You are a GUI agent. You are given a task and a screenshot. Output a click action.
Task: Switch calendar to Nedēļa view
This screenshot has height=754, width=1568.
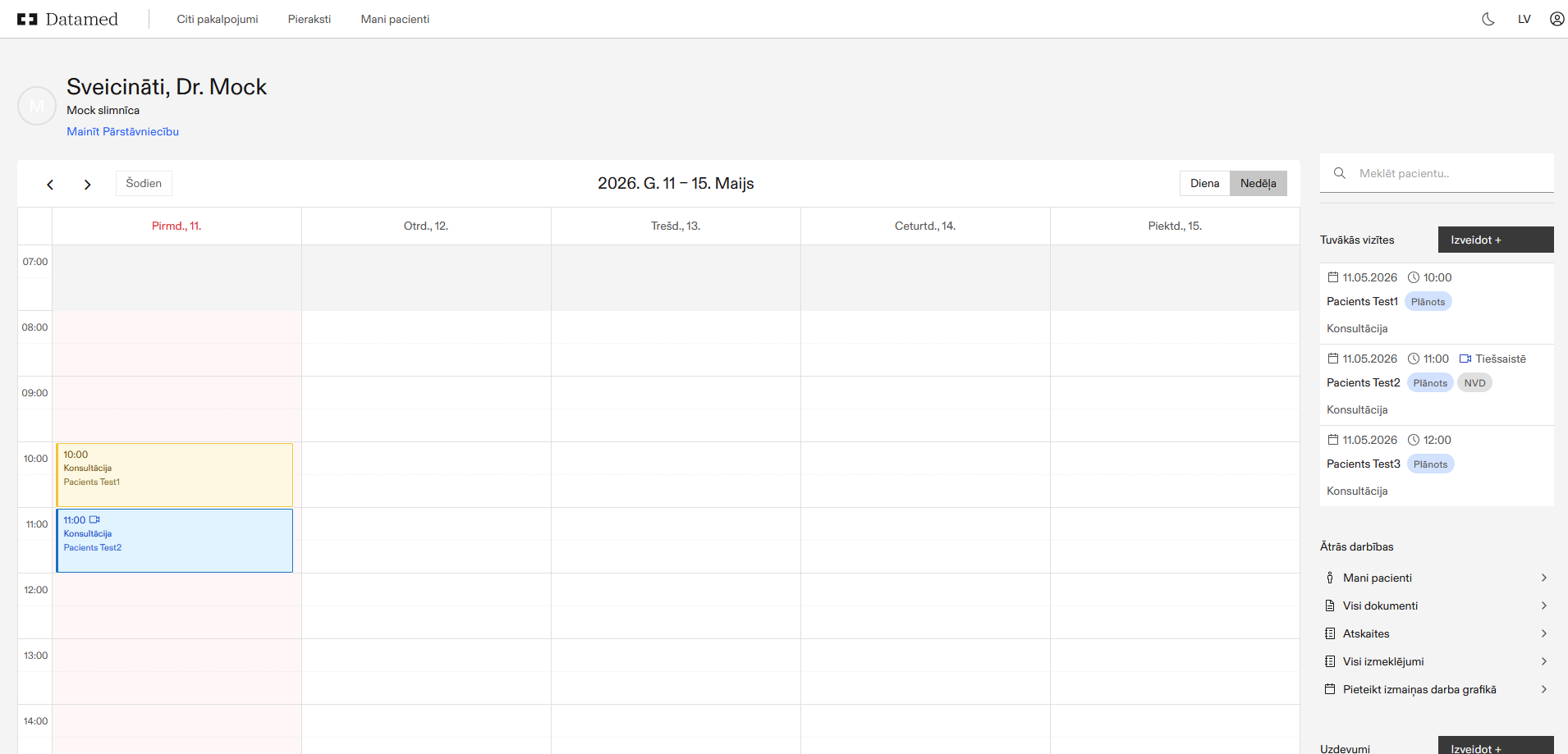click(1258, 183)
